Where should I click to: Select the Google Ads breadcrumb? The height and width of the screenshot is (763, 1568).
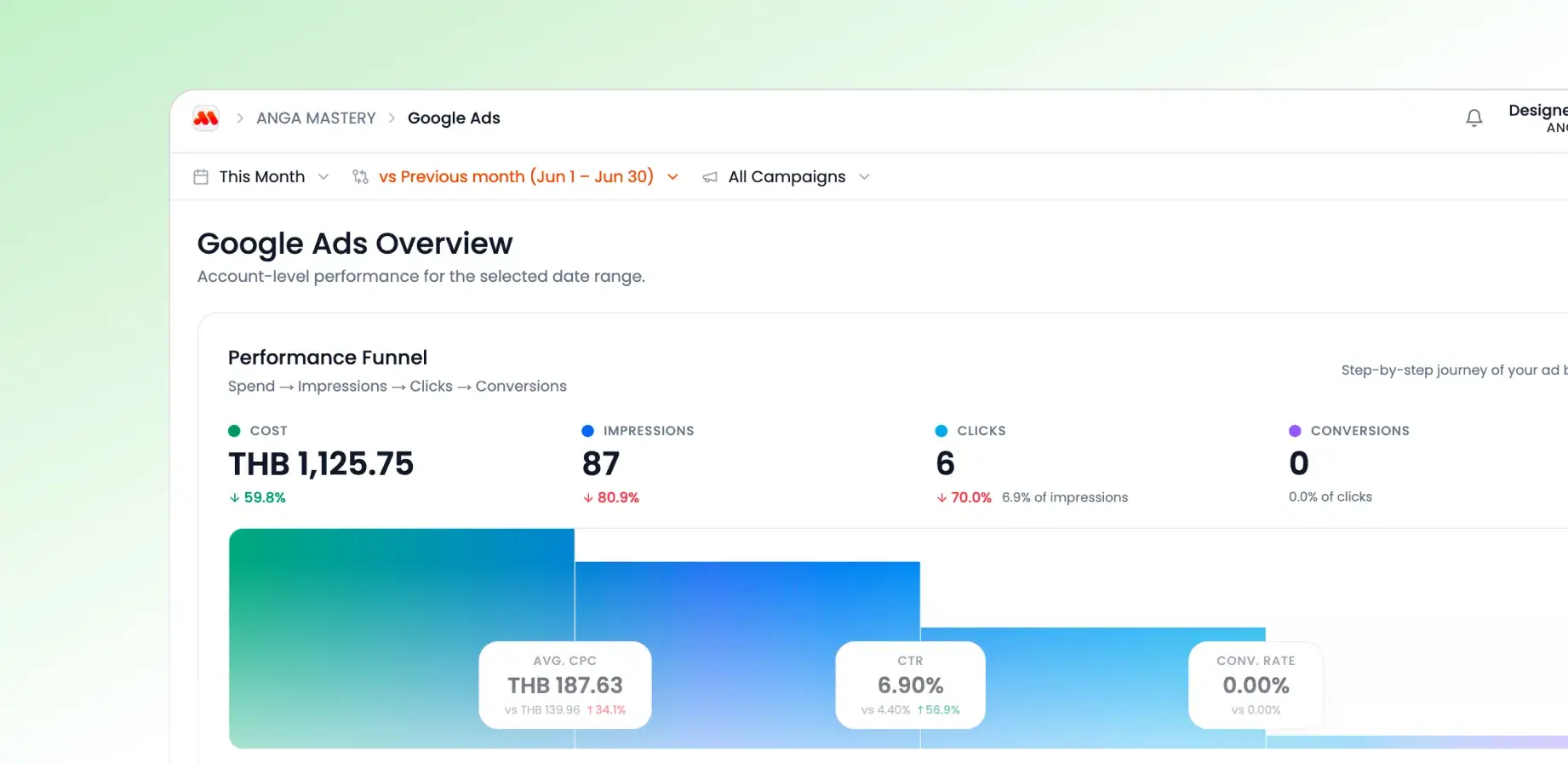point(454,118)
